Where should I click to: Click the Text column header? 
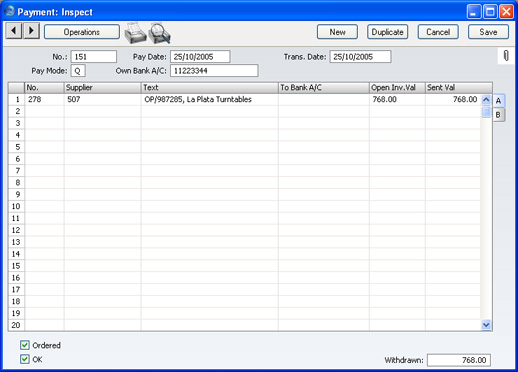point(210,88)
